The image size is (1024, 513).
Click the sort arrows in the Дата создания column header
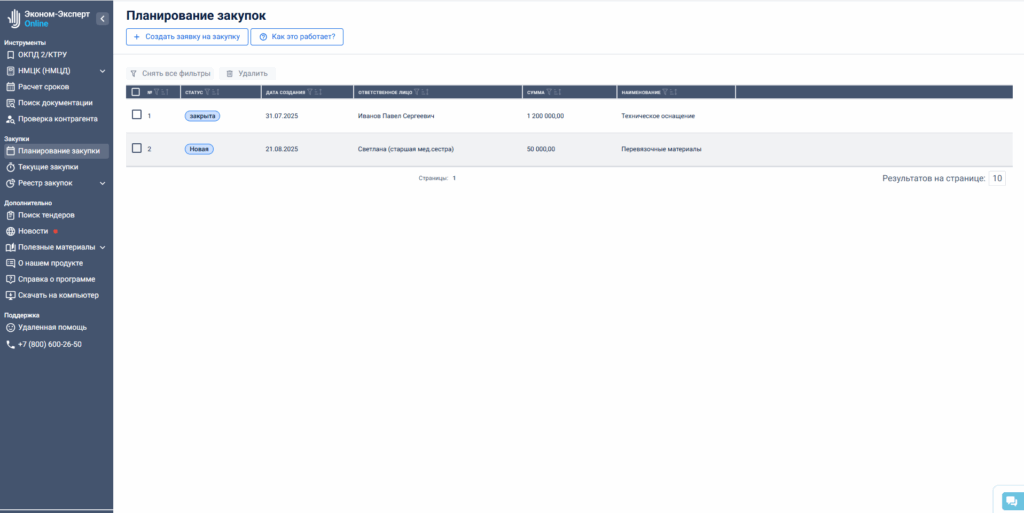pyautogui.click(x=318, y=92)
